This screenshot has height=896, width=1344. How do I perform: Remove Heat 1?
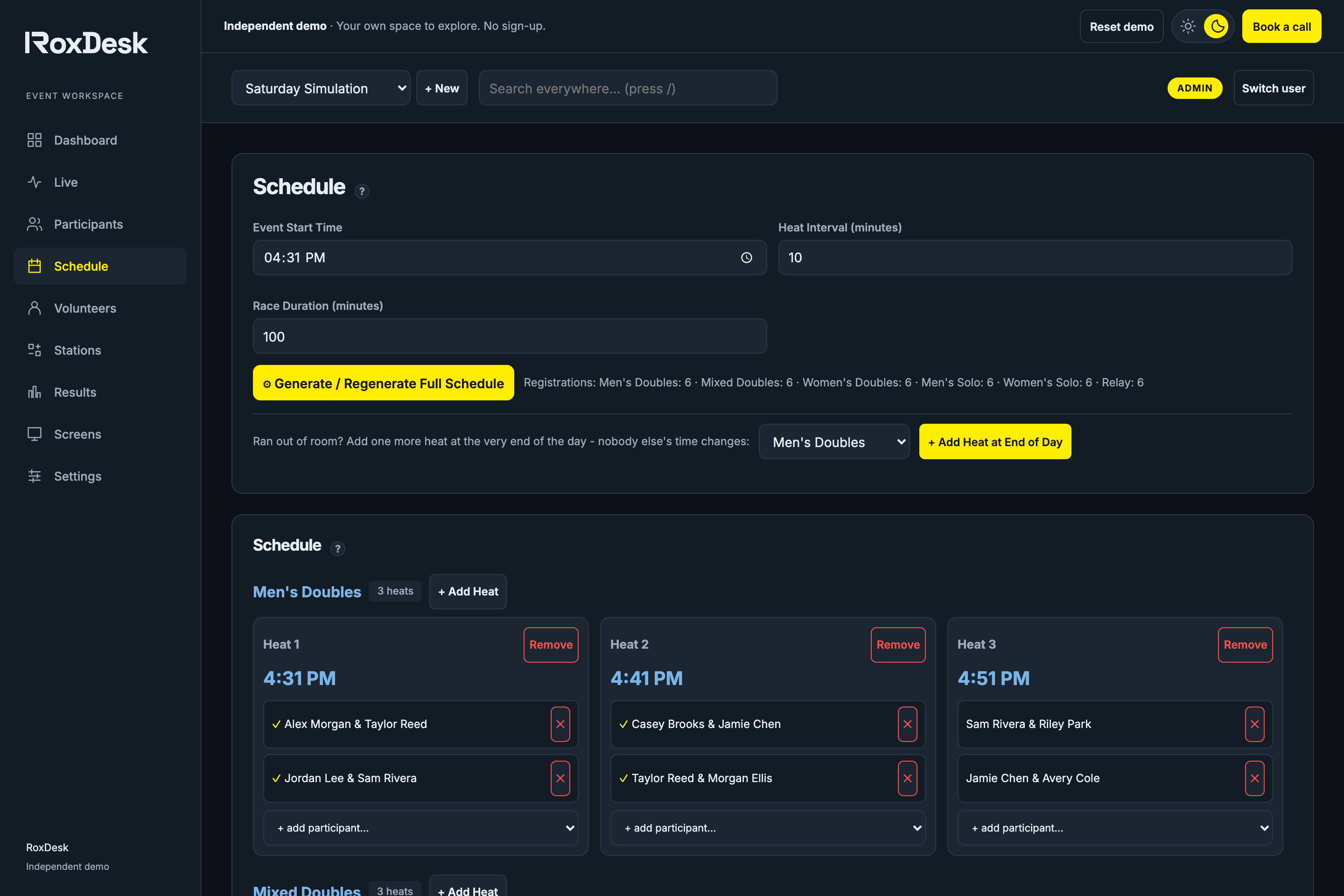(x=551, y=644)
